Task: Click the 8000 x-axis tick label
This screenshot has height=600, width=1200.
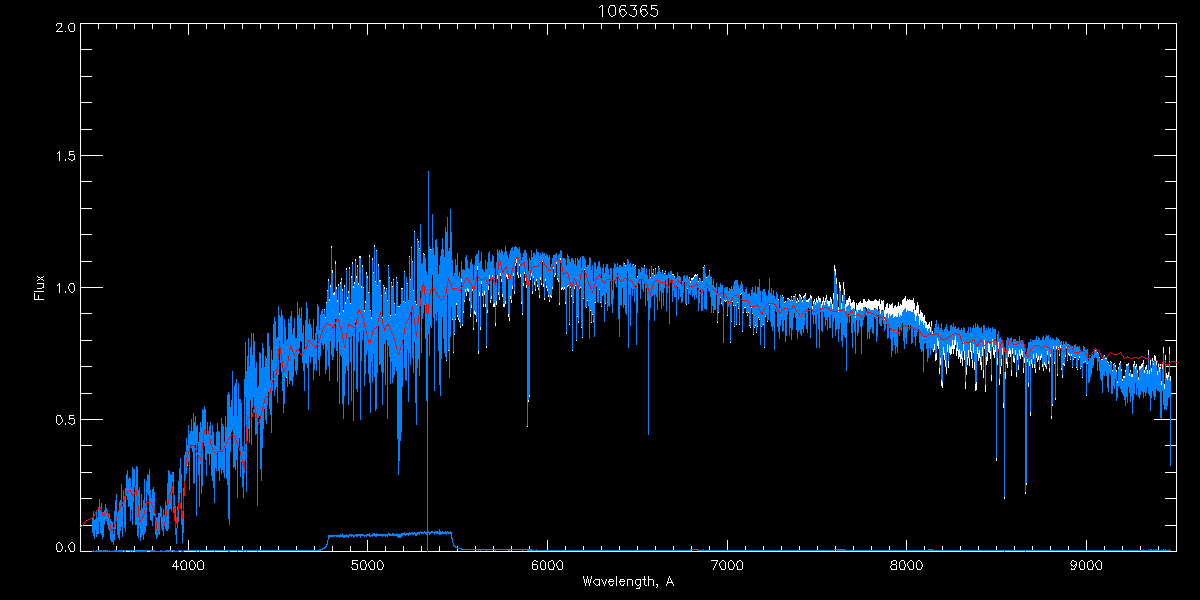Action: pos(907,564)
